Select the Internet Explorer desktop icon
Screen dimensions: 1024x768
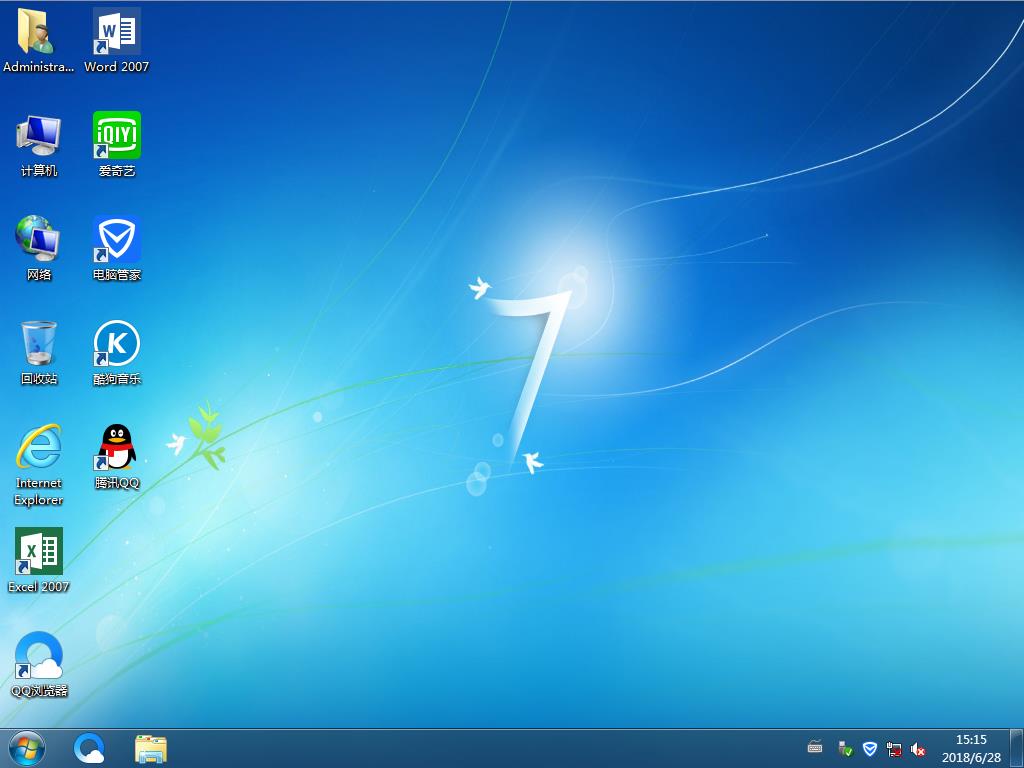click(39, 447)
